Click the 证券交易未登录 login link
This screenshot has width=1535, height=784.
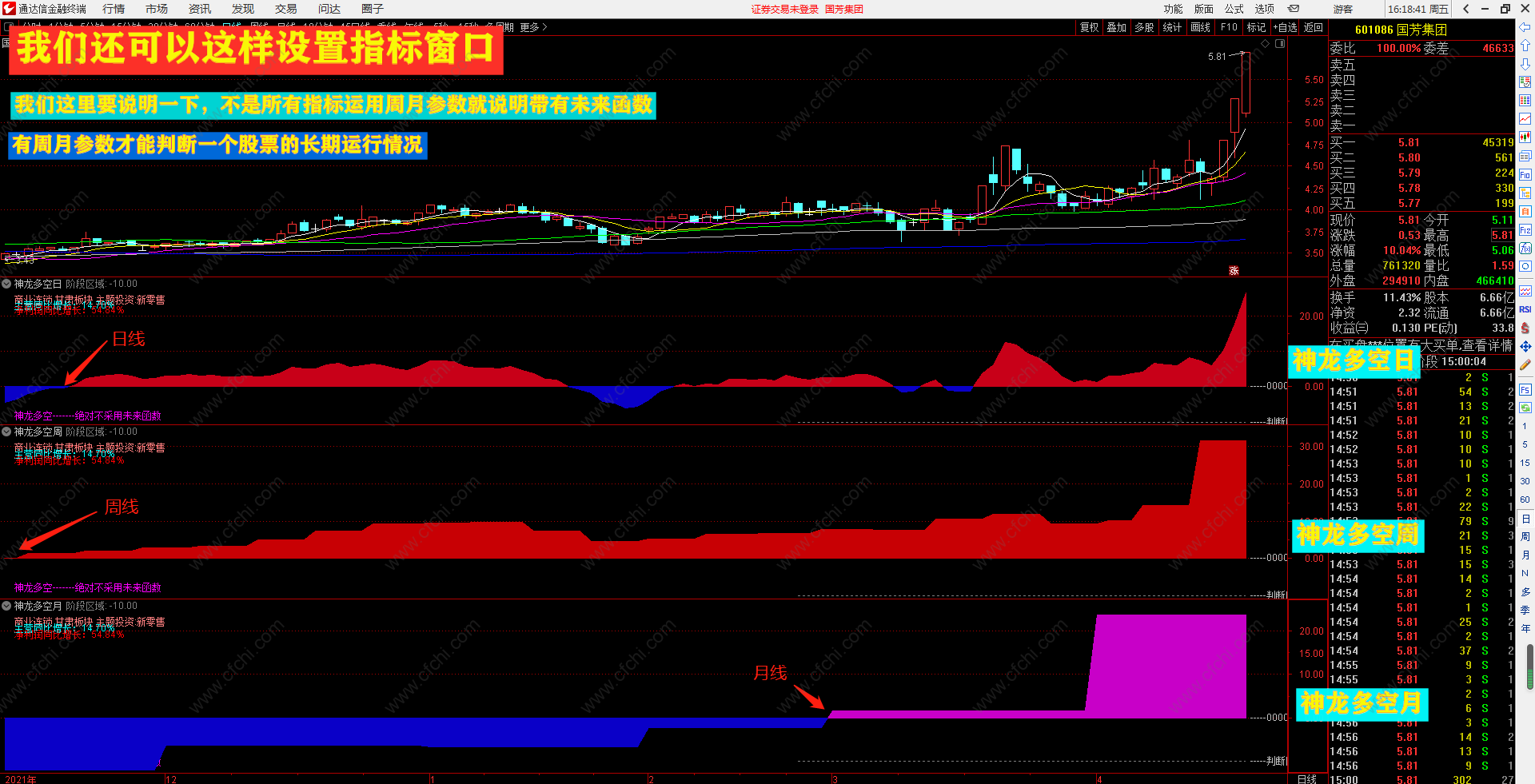[785, 9]
